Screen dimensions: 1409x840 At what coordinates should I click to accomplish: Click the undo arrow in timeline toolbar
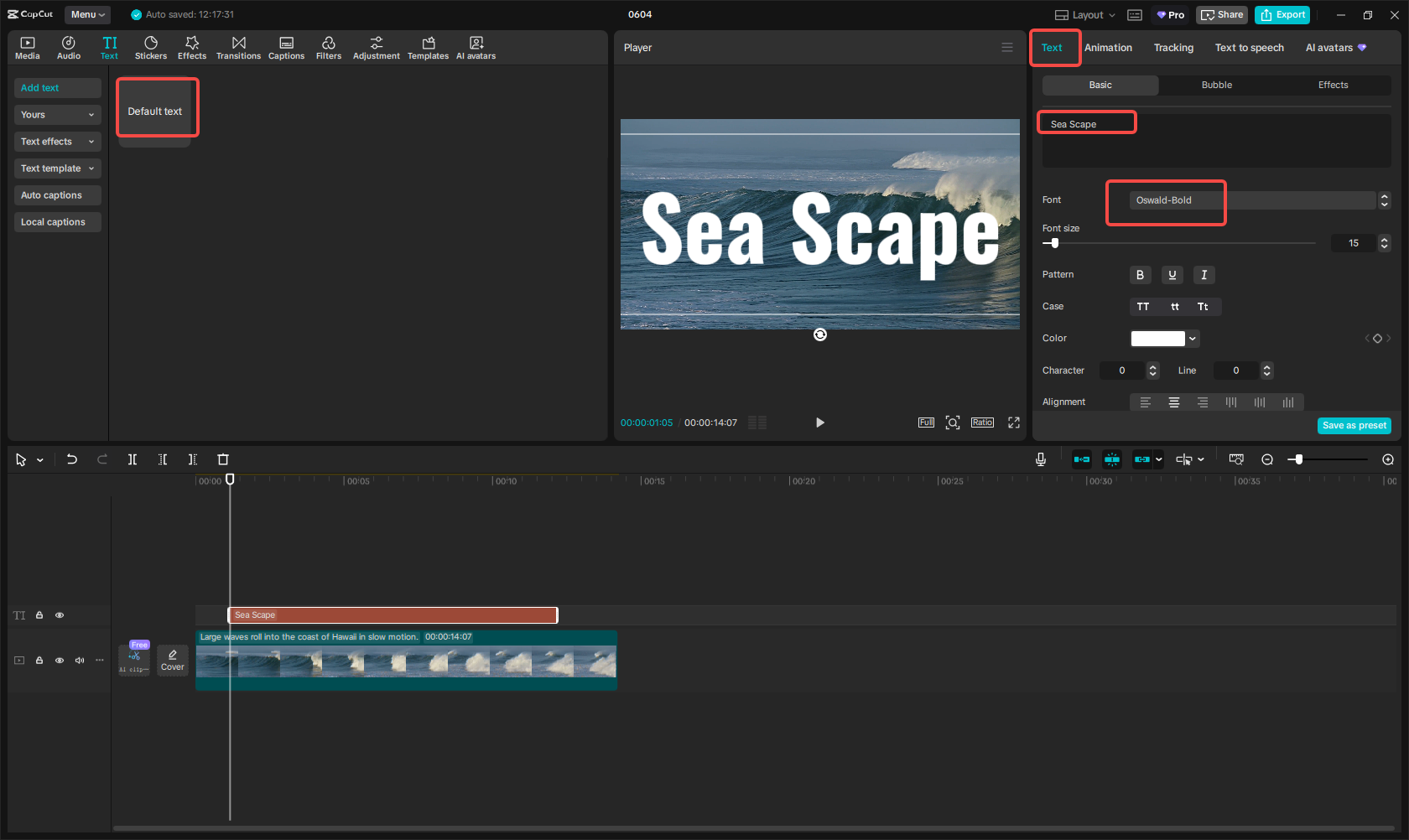point(72,459)
